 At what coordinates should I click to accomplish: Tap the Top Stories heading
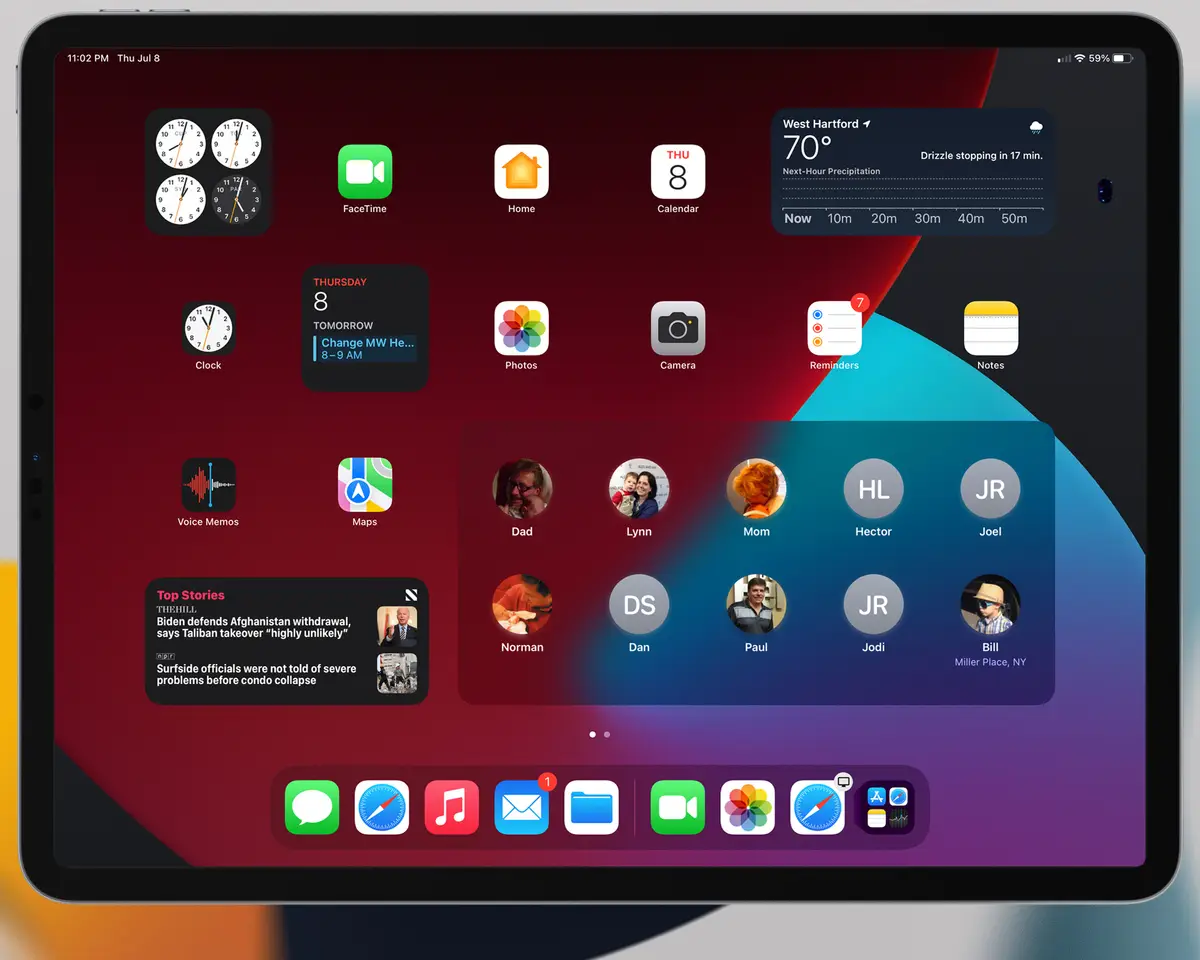190,595
